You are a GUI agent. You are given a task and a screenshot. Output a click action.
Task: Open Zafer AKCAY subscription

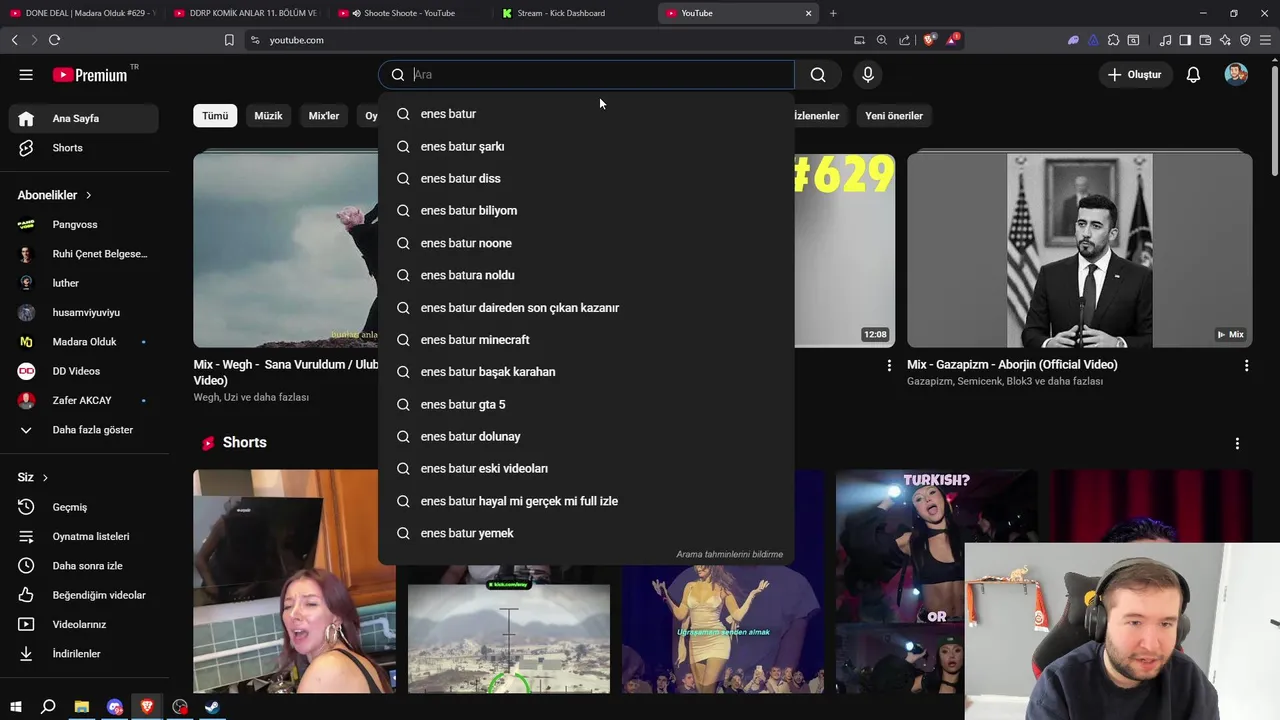click(84, 400)
